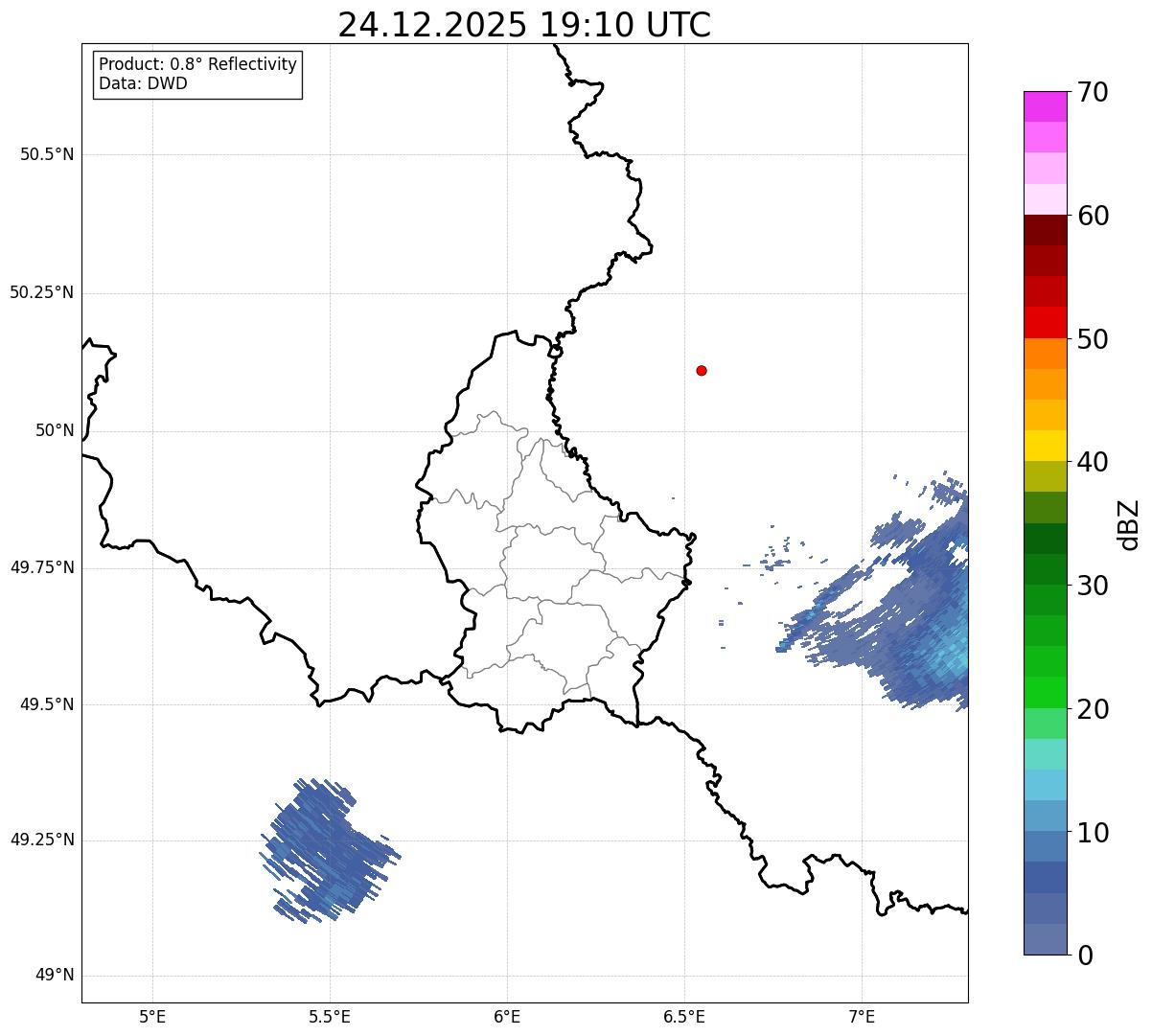This screenshot has width=1152, height=1036.
Task: Click the colorbar tick label 50
Action: point(1093,339)
